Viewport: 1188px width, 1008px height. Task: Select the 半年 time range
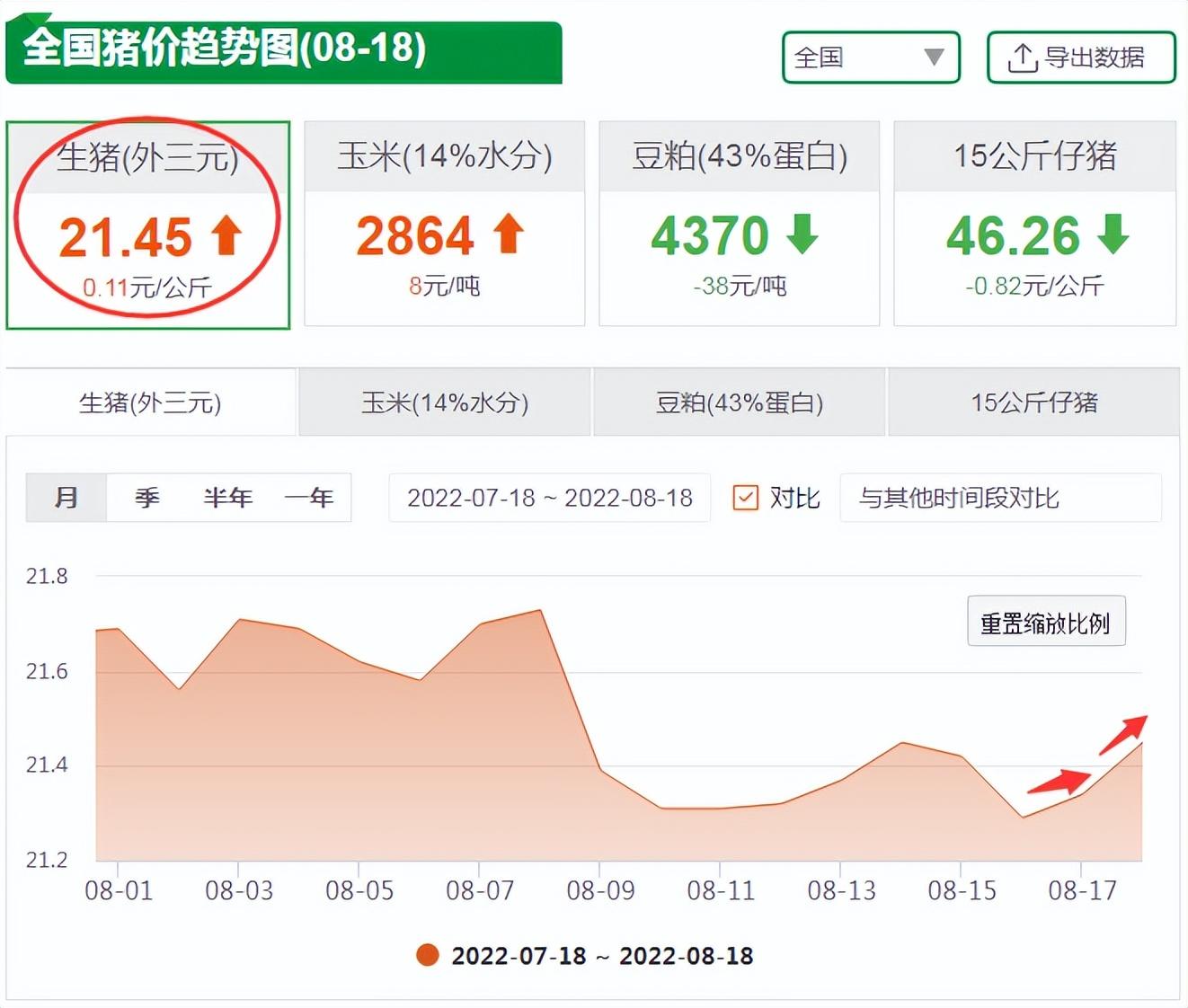pos(228,498)
